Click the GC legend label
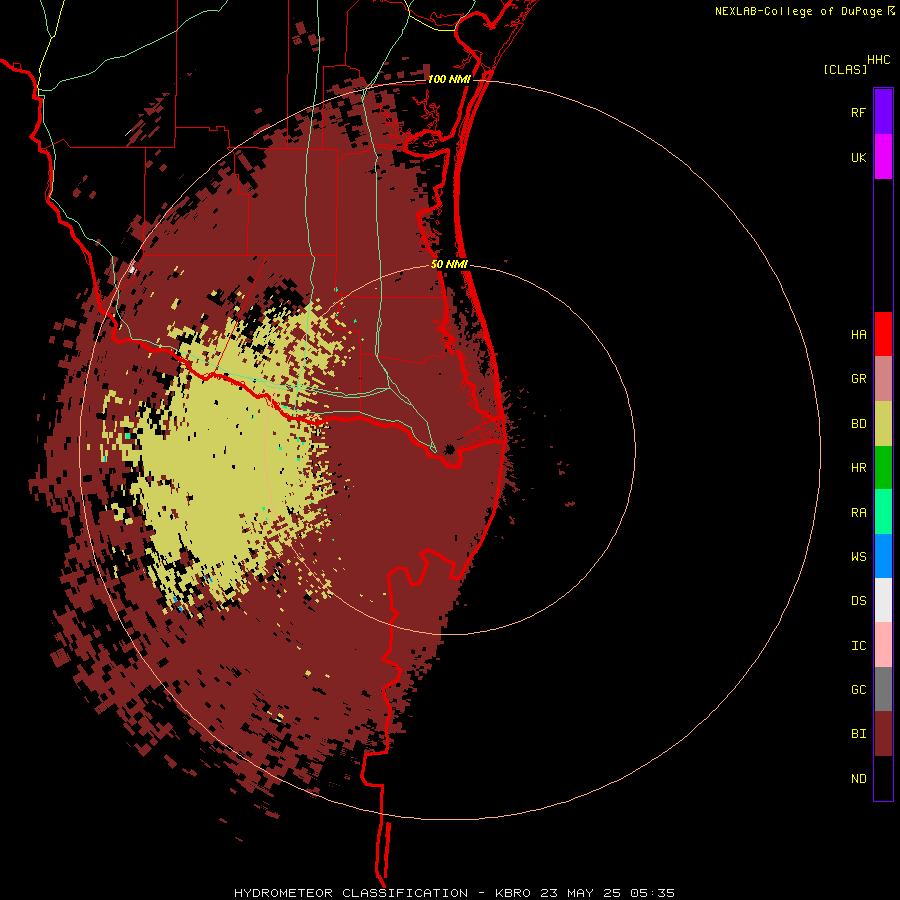The width and height of the screenshot is (900, 900). (858, 690)
